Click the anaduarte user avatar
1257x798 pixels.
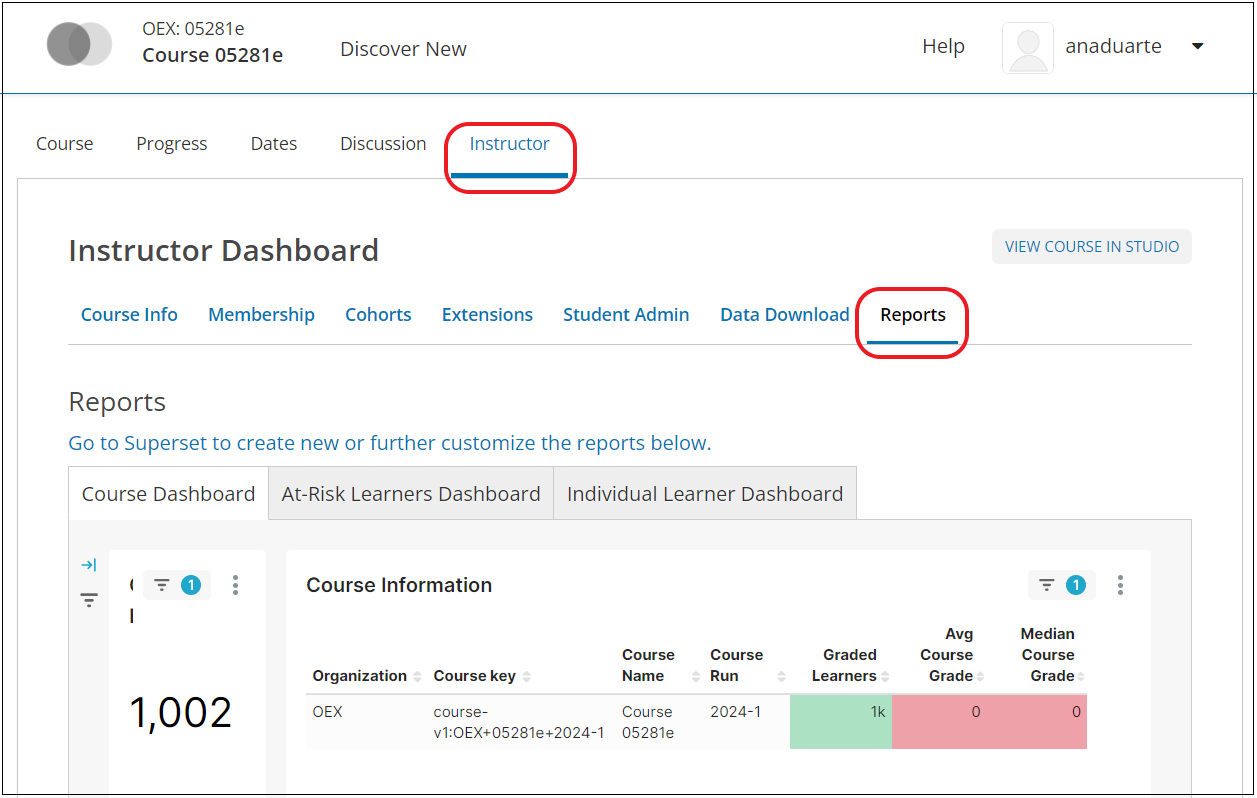(x=1027, y=48)
